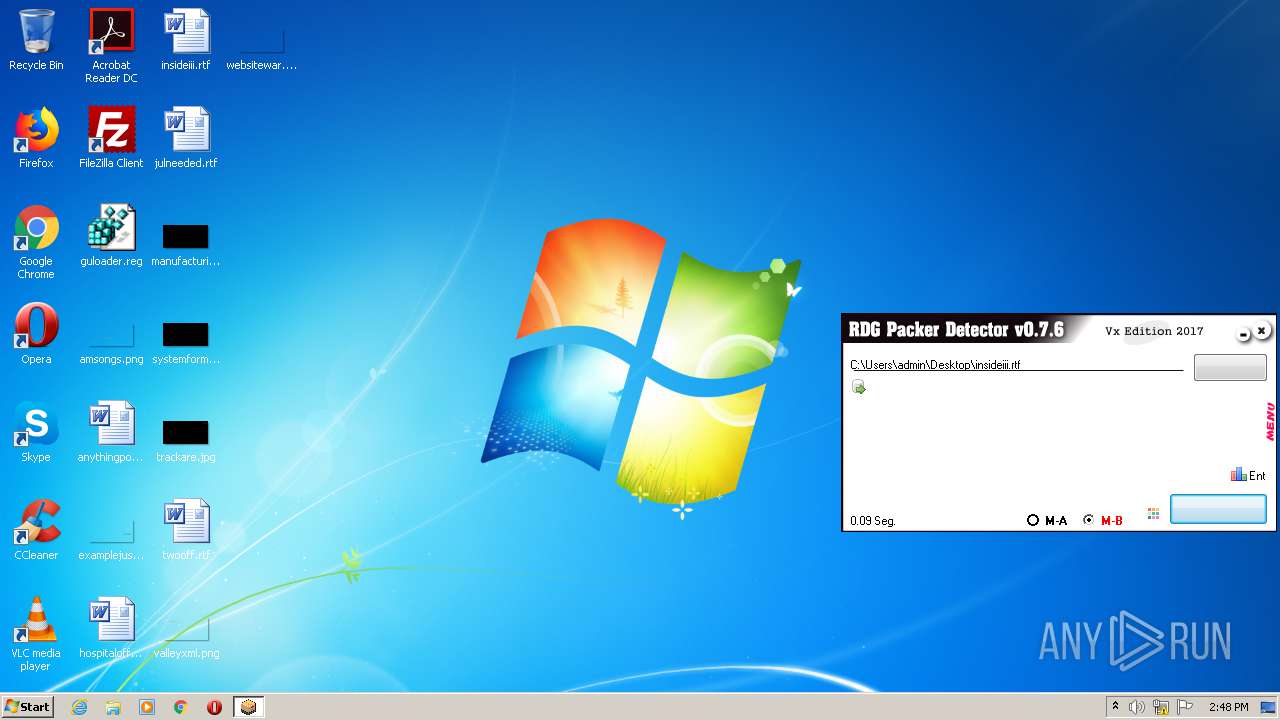Image resolution: width=1280 pixels, height=720 pixels.
Task: Open the Windows Start menu
Action: [x=27, y=707]
